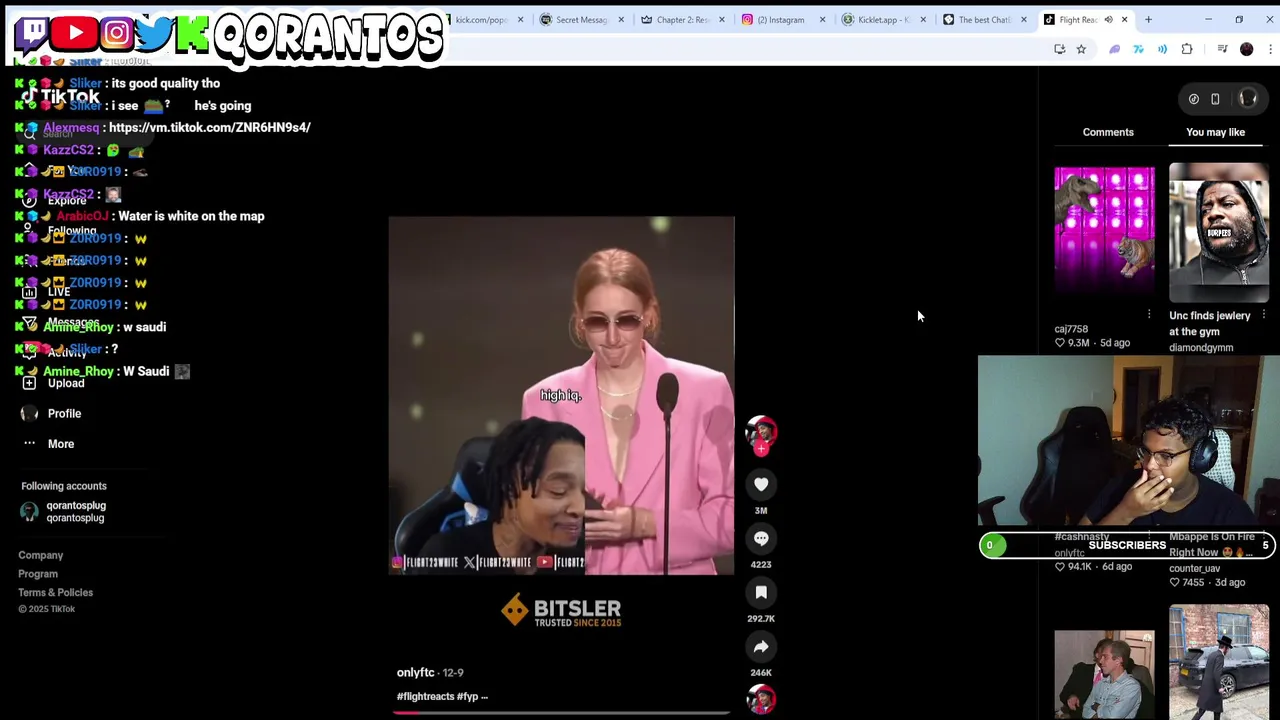Screen dimensions: 1280x720
Task: Share the video using the arrow icon
Action: click(761, 647)
